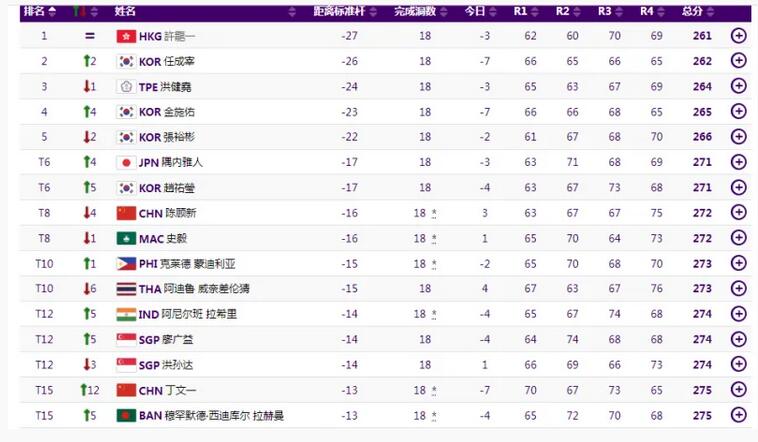Open plus expander on SGP 廖广益 row

click(x=739, y=339)
